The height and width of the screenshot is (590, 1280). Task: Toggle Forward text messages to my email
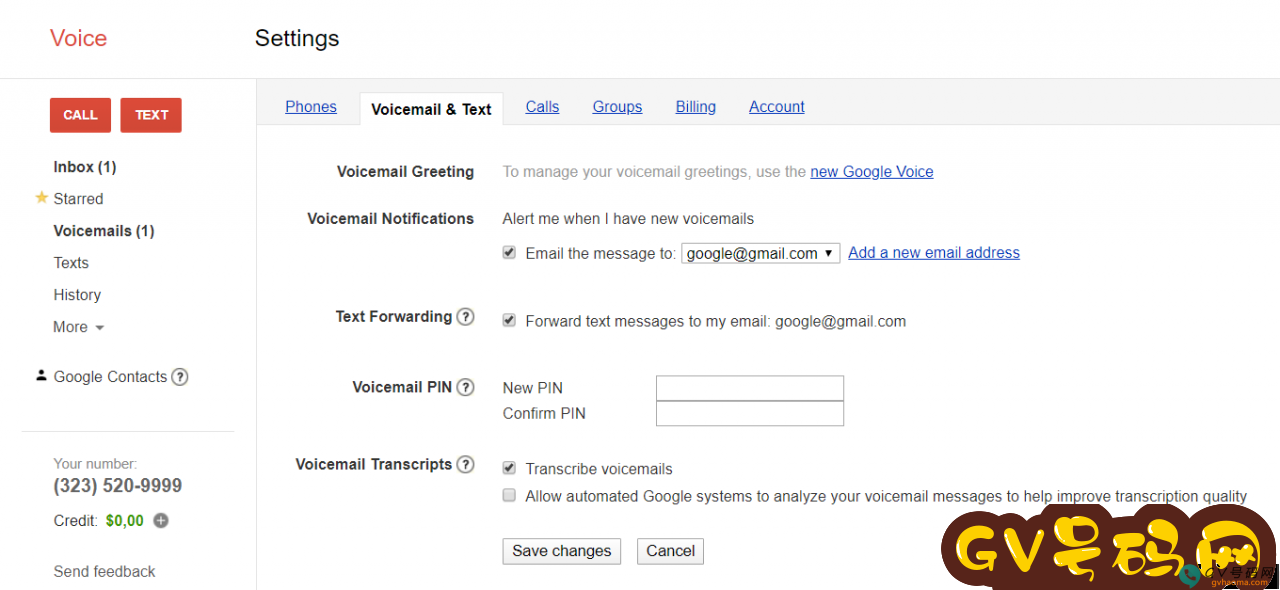[509, 321]
